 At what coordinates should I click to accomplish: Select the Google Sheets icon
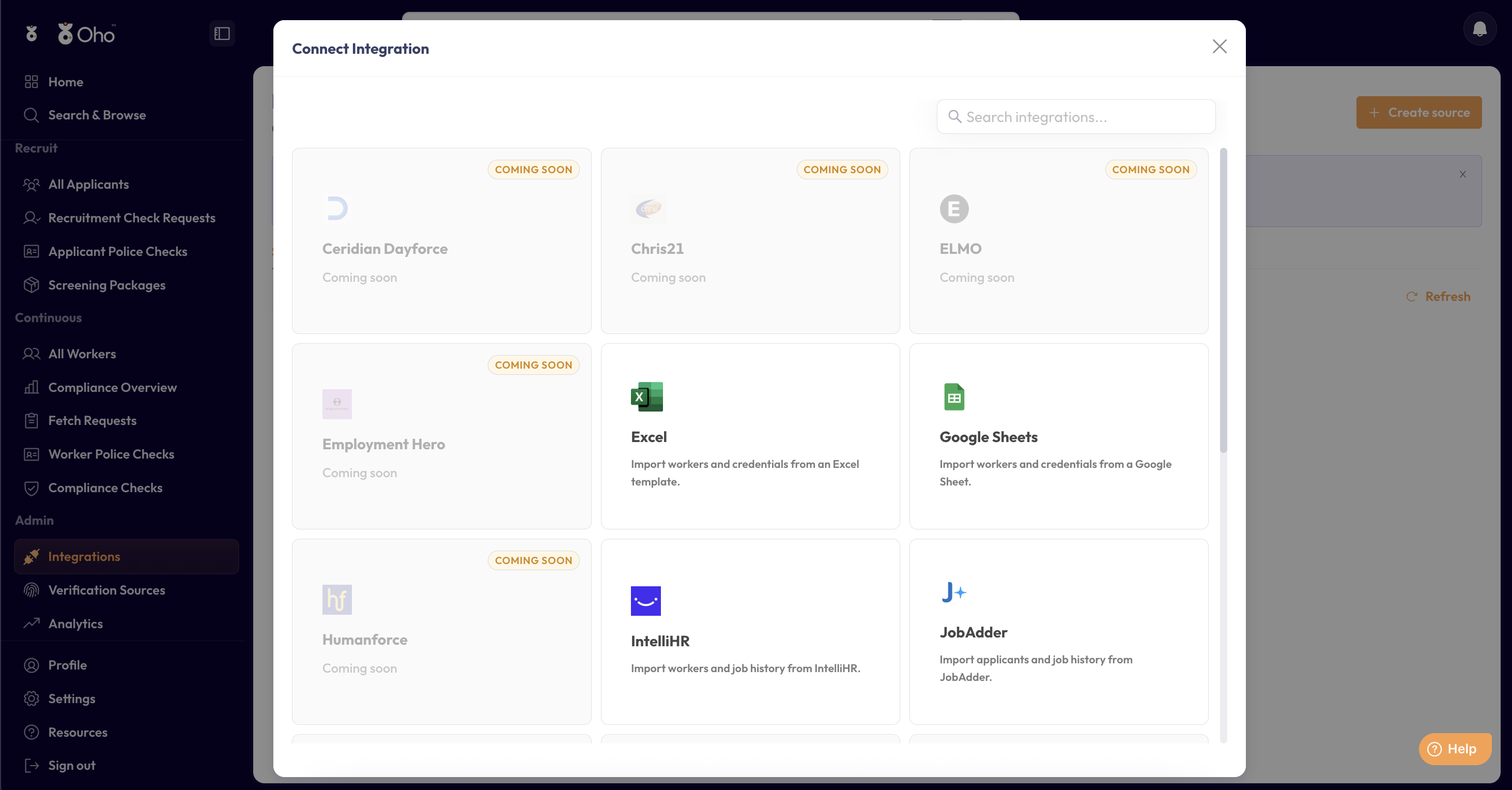click(x=954, y=397)
